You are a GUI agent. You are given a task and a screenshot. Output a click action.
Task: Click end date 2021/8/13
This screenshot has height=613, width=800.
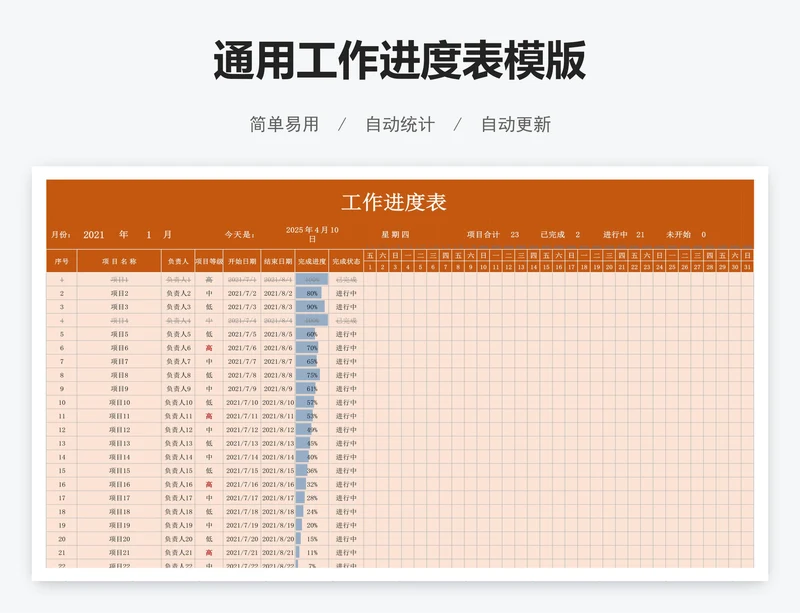[278, 444]
